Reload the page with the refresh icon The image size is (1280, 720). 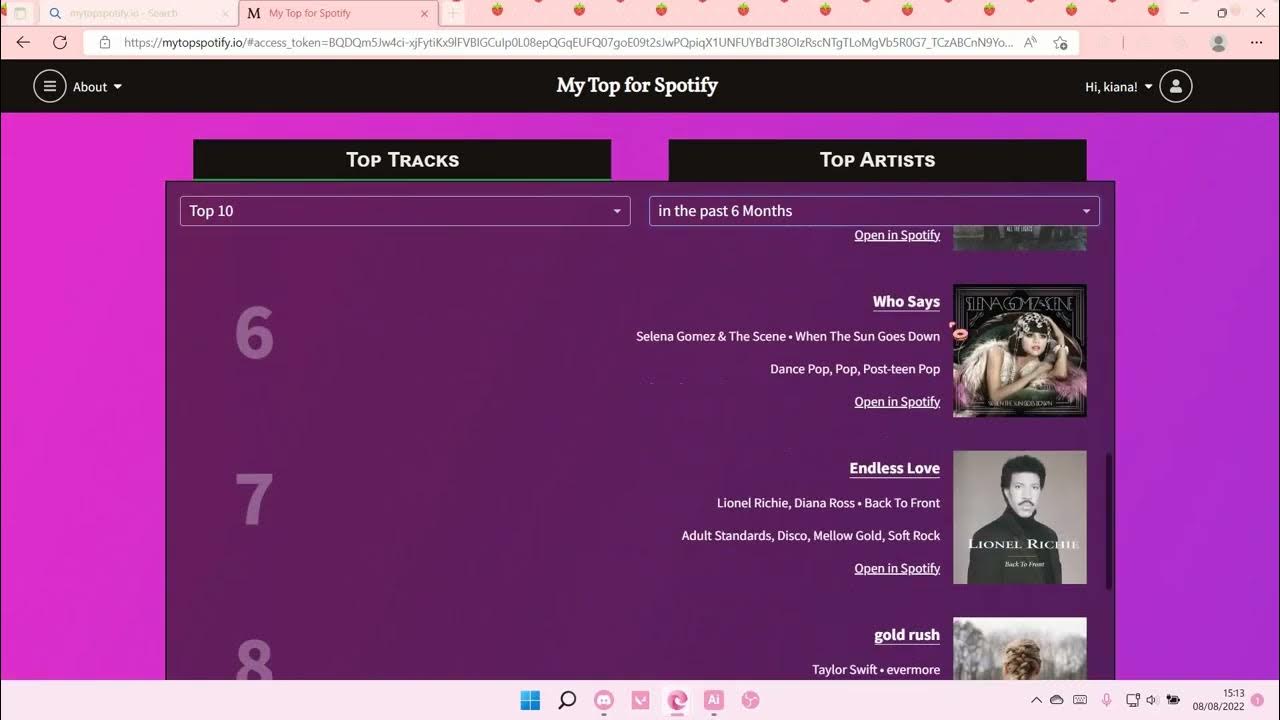coord(60,42)
